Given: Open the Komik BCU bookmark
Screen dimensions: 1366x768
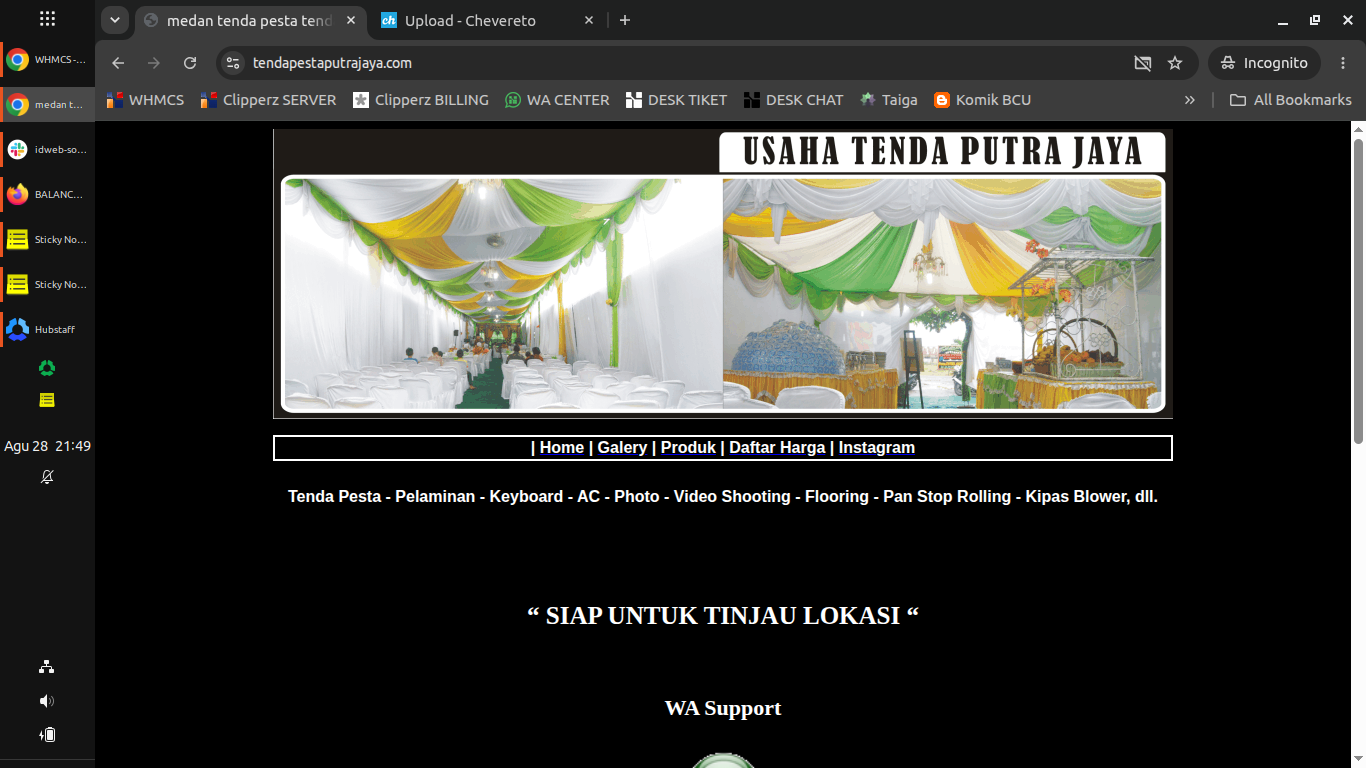Looking at the screenshot, I should (982, 100).
